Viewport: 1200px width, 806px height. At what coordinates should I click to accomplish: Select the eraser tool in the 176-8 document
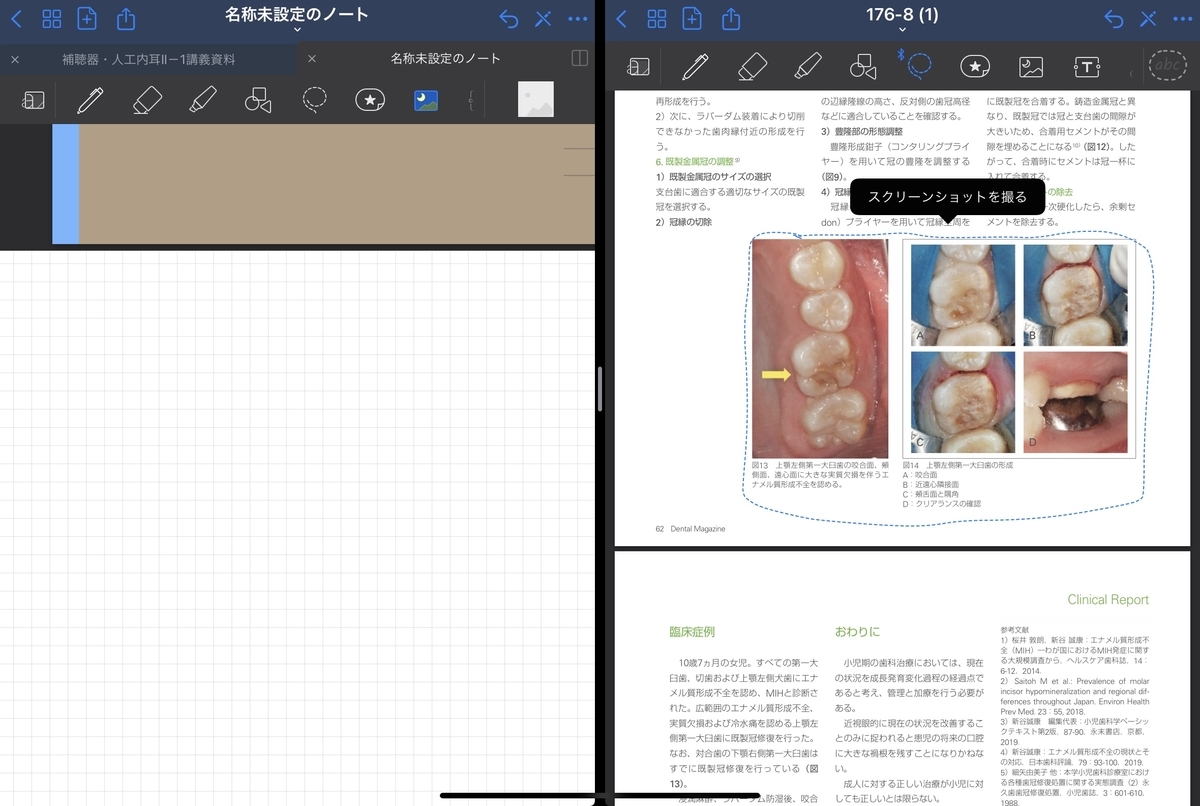click(752, 67)
